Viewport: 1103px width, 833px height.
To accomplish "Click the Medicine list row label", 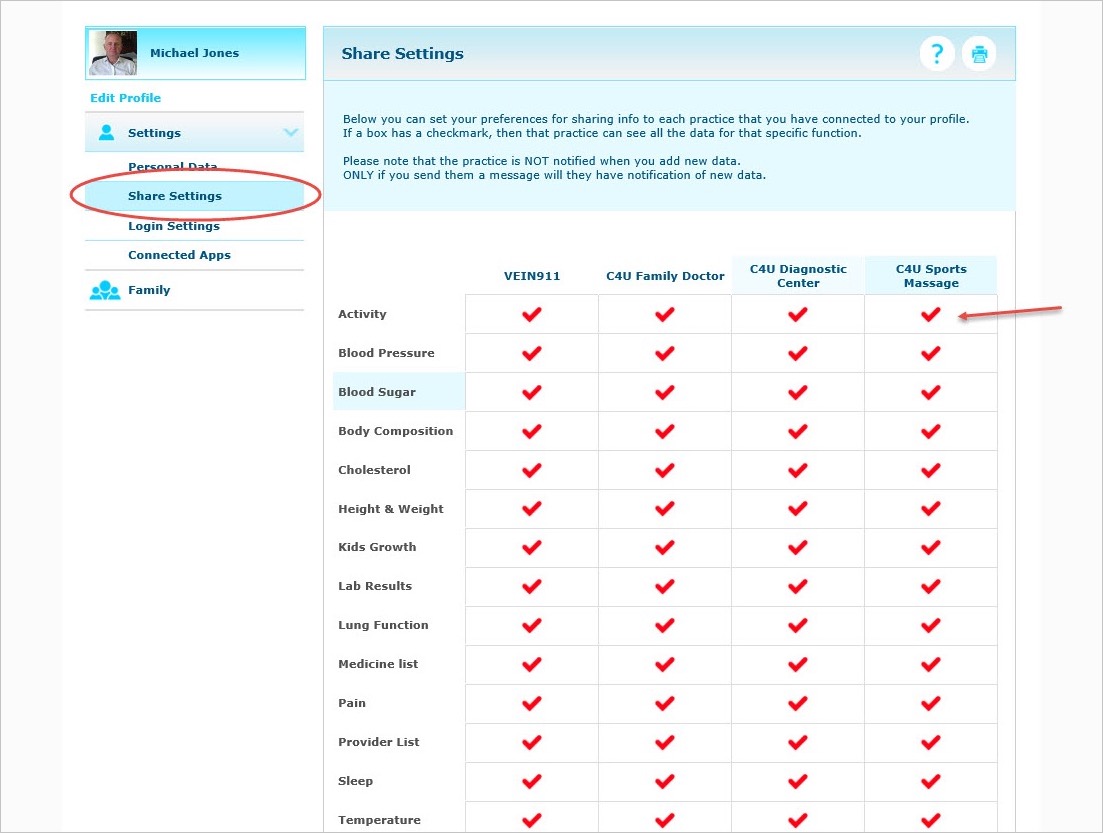I will coord(378,663).
